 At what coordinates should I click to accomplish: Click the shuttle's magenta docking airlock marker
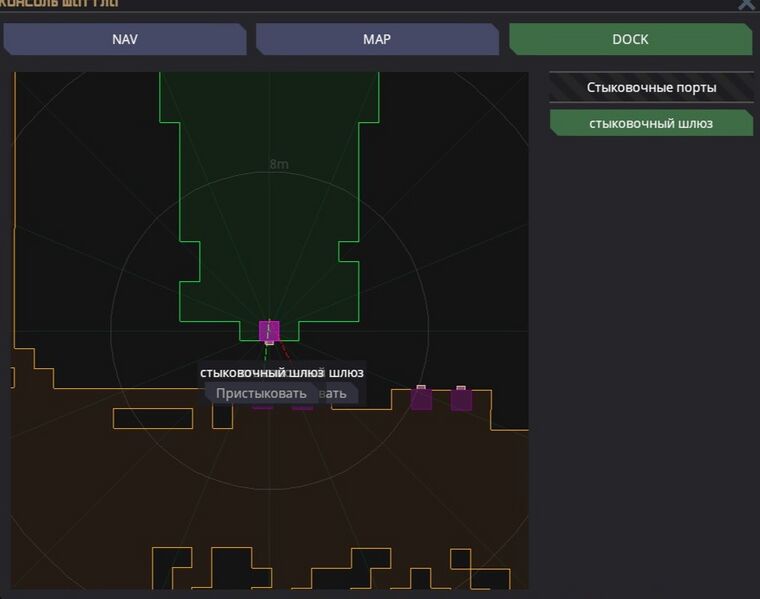[x=268, y=330]
